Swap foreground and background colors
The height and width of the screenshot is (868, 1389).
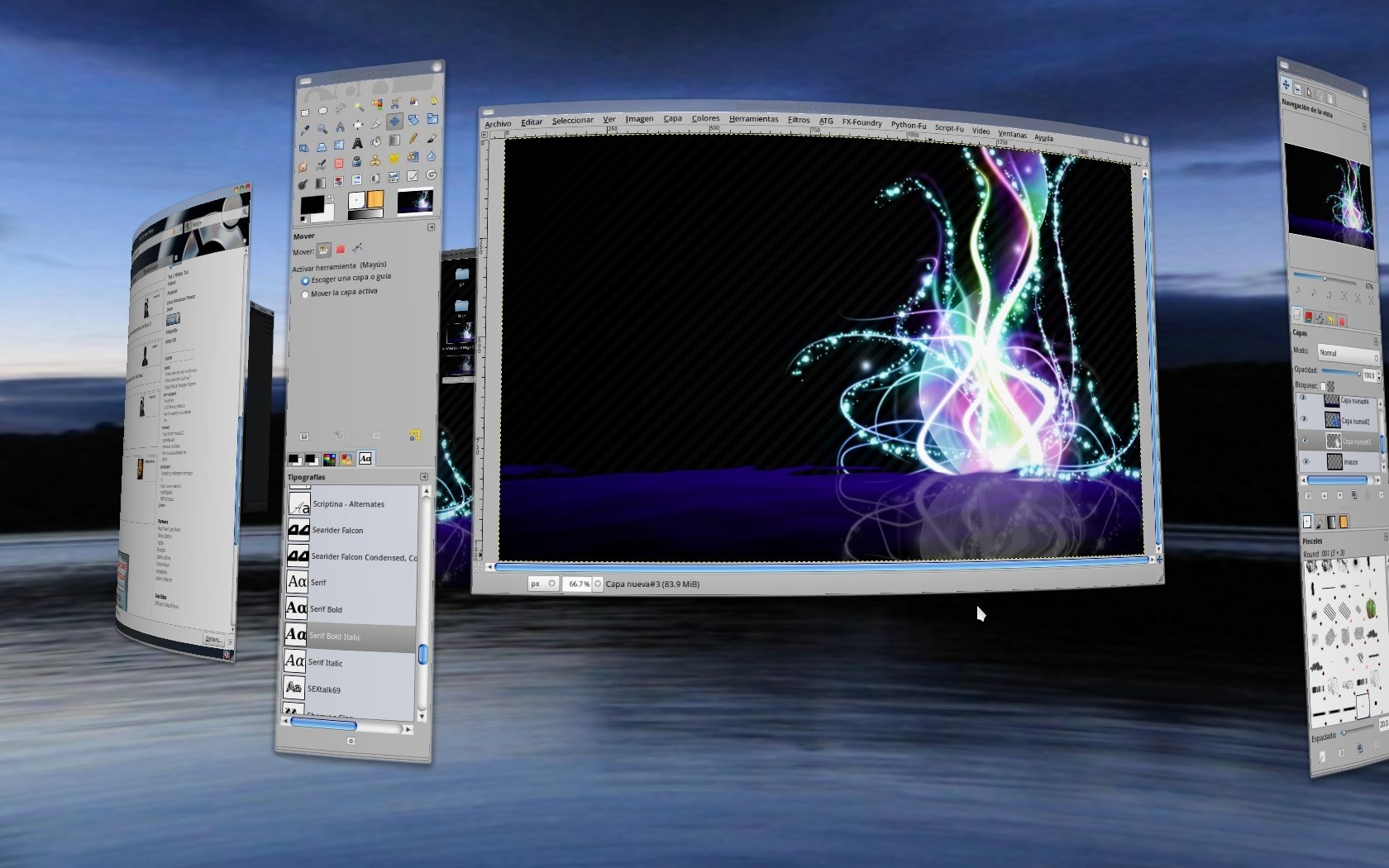[331, 198]
